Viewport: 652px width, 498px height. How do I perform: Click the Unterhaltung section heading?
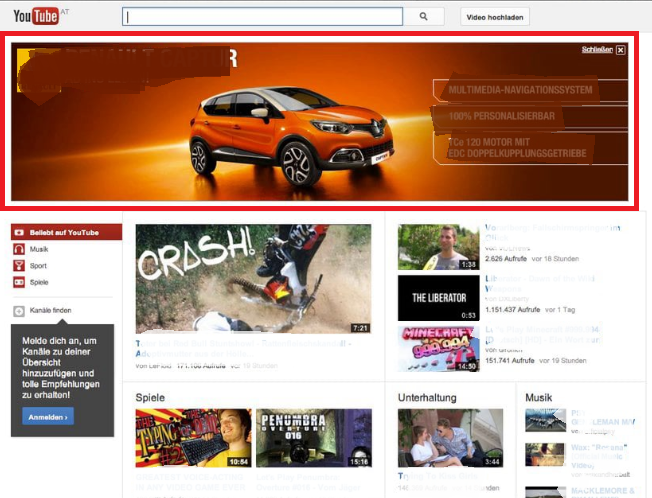coord(427,397)
